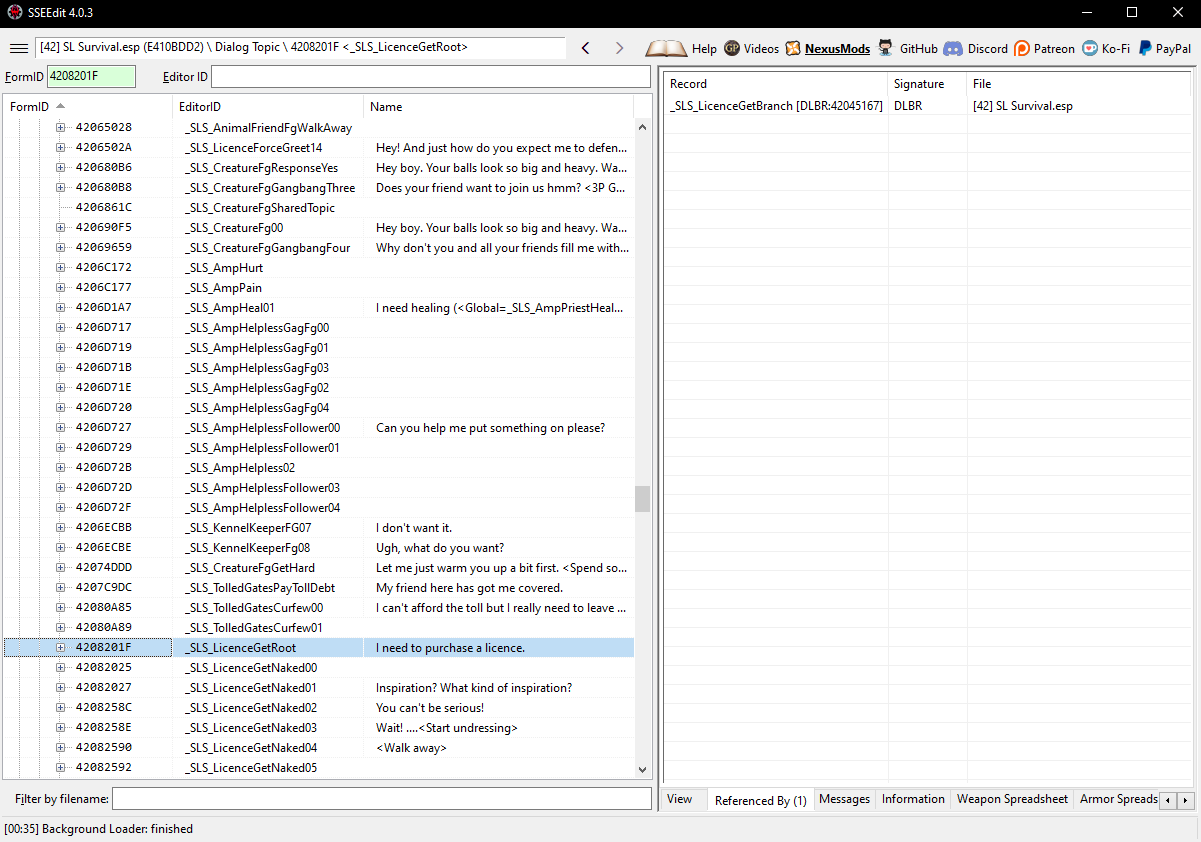Click the FormID input field
Viewport: 1201px width, 842px height.
click(x=91, y=77)
